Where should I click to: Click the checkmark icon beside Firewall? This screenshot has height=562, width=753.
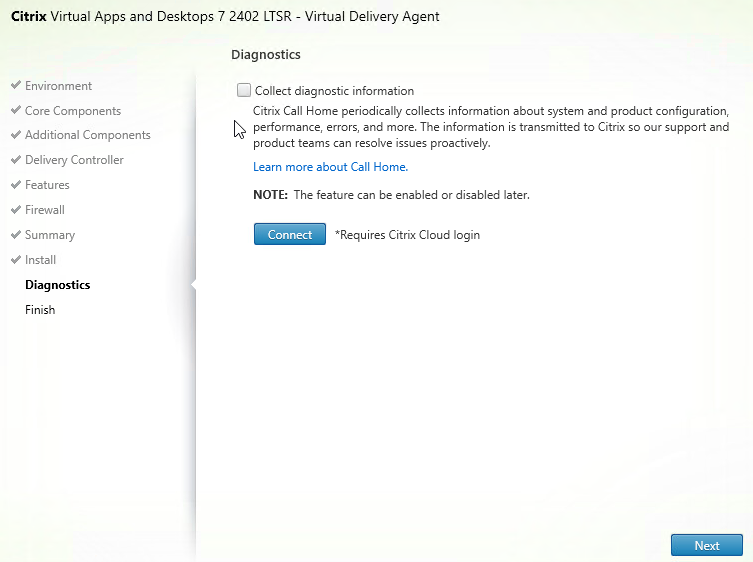pos(16,209)
